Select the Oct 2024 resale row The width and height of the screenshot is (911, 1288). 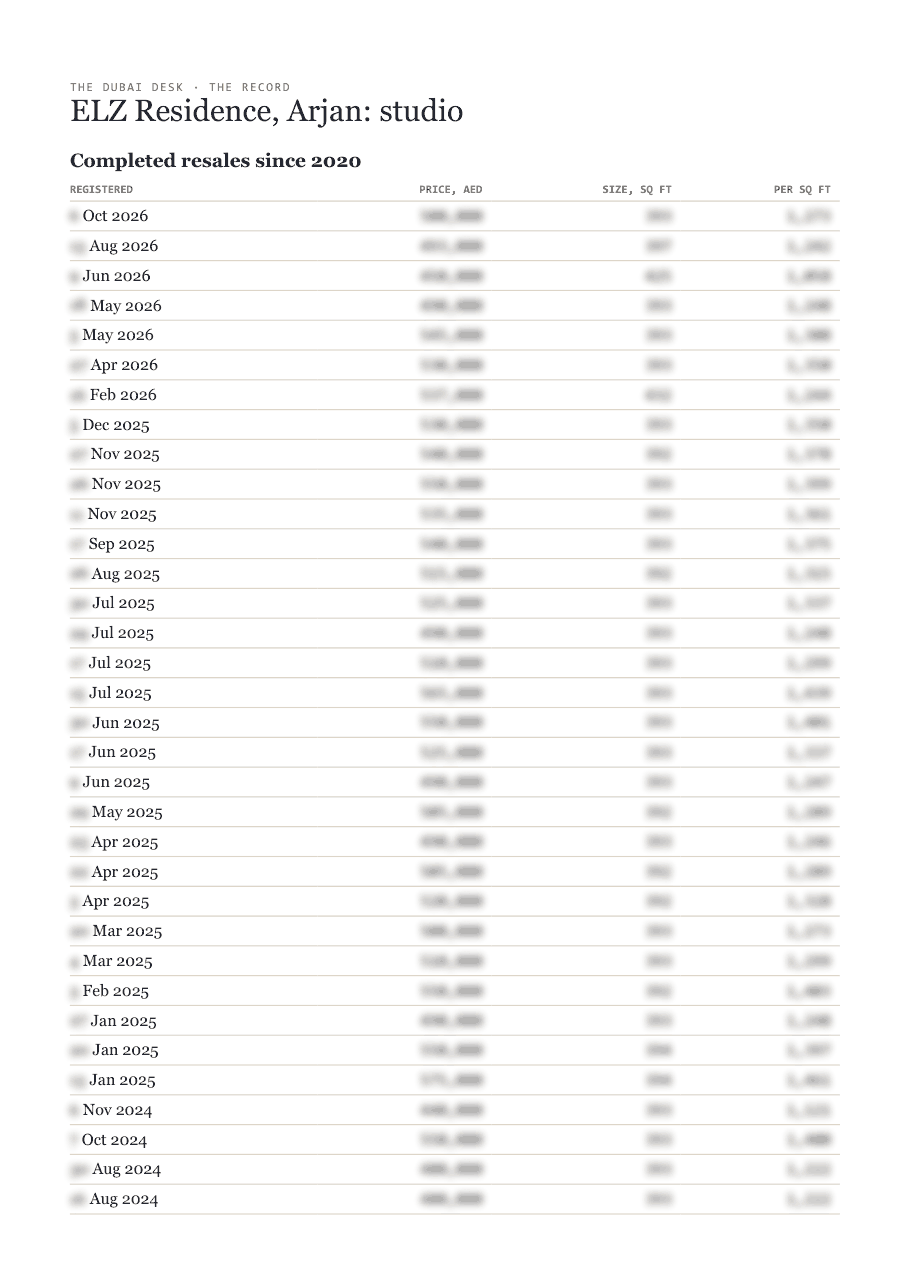455,1140
